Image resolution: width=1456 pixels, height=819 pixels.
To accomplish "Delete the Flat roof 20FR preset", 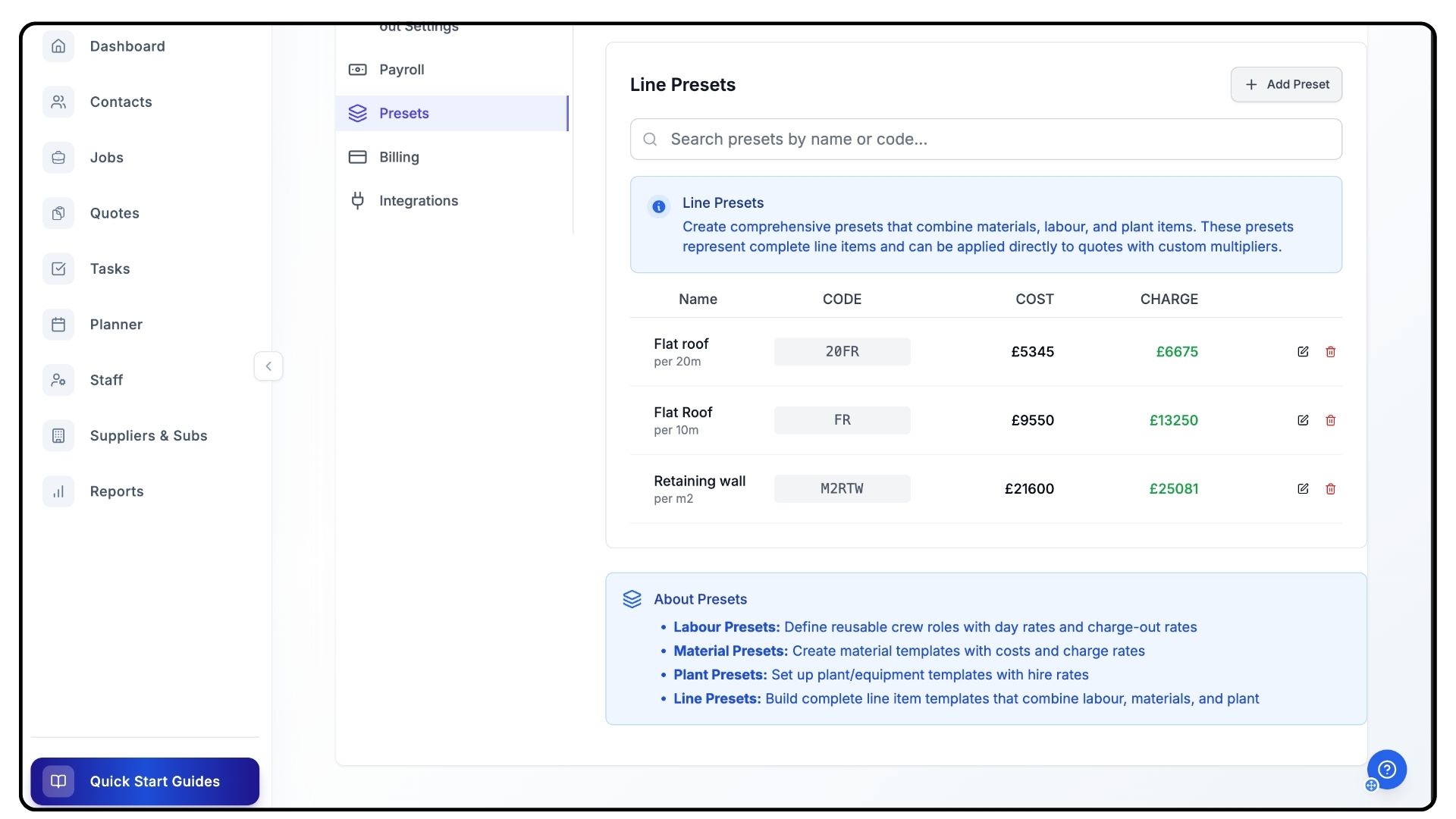I will [x=1330, y=352].
